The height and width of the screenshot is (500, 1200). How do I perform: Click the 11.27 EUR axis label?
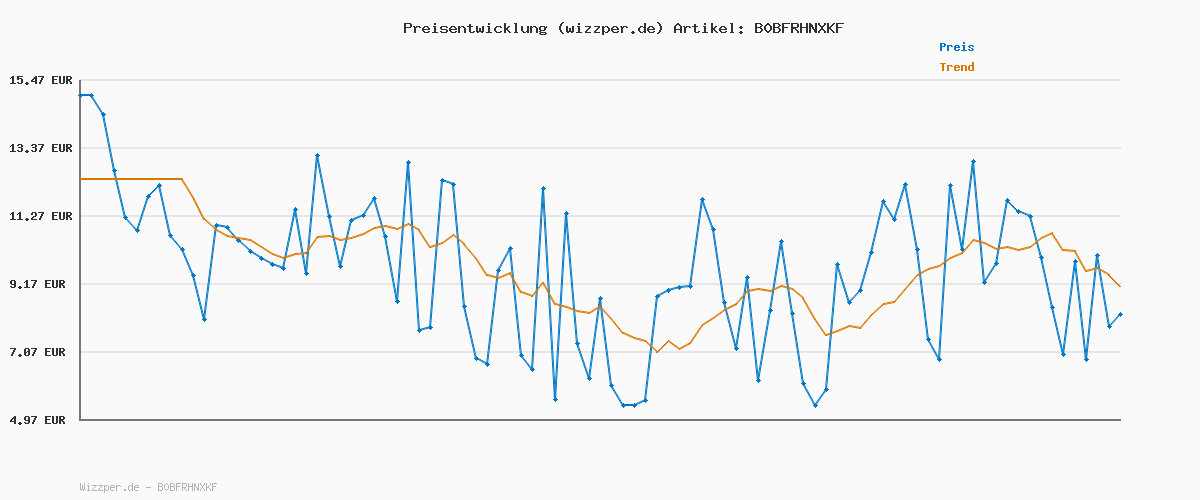coord(40,216)
